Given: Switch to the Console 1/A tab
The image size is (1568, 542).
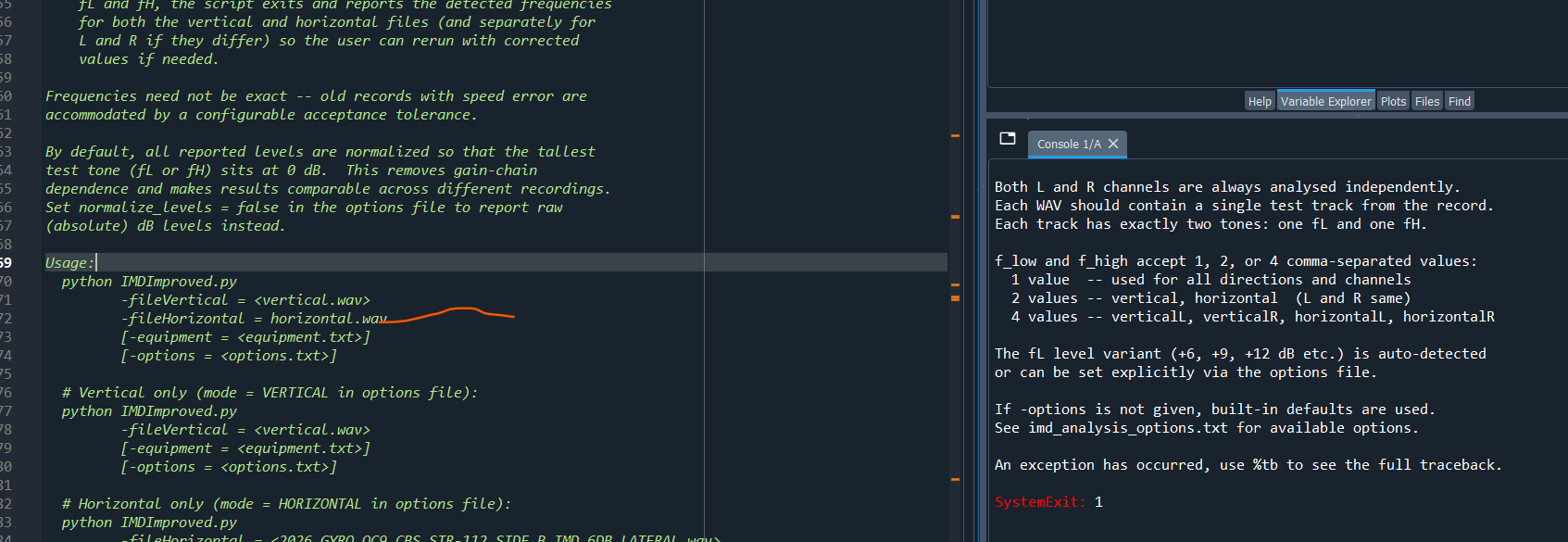Looking at the screenshot, I should [1068, 145].
